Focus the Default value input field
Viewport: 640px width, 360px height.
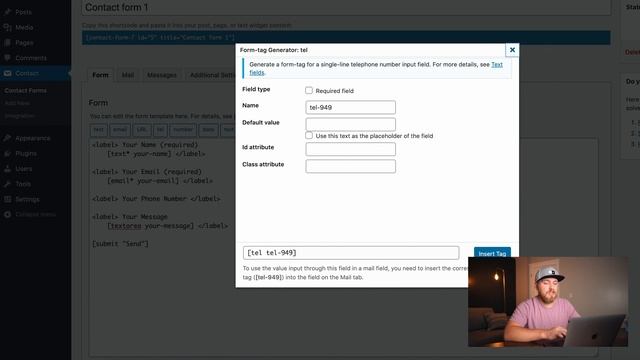pos(351,124)
